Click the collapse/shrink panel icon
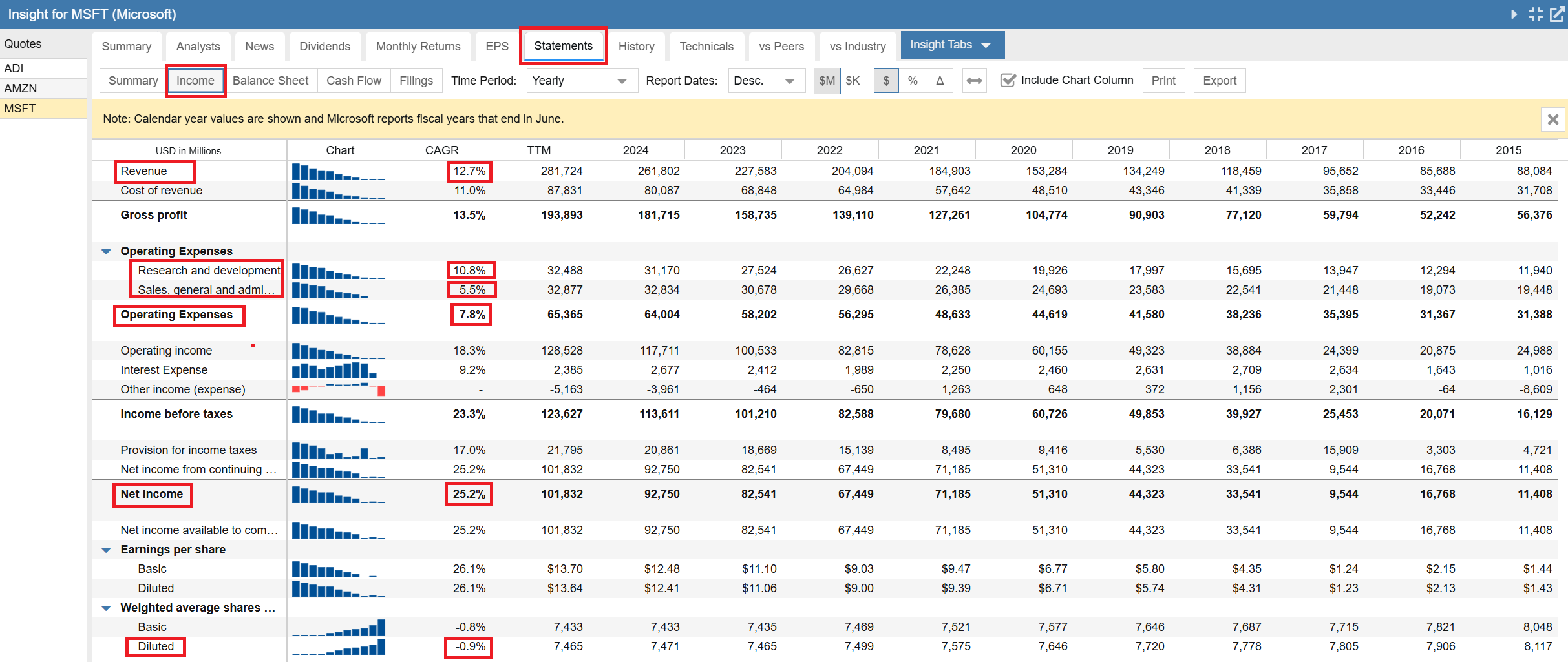The height and width of the screenshot is (662, 1568). 1536,14
